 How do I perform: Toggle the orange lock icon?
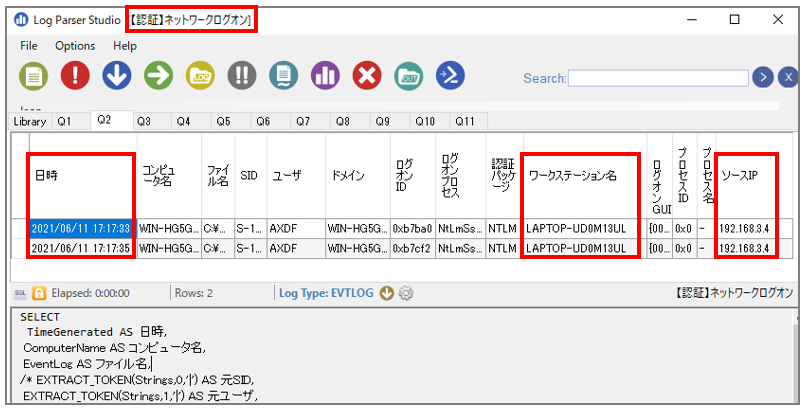pos(39,293)
